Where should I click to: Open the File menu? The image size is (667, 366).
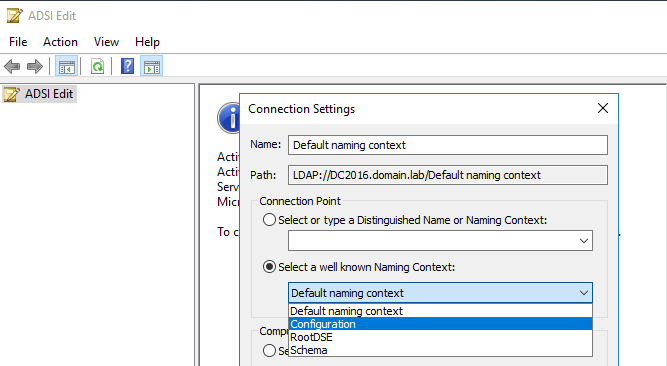pyautogui.click(x=18, y=42)
